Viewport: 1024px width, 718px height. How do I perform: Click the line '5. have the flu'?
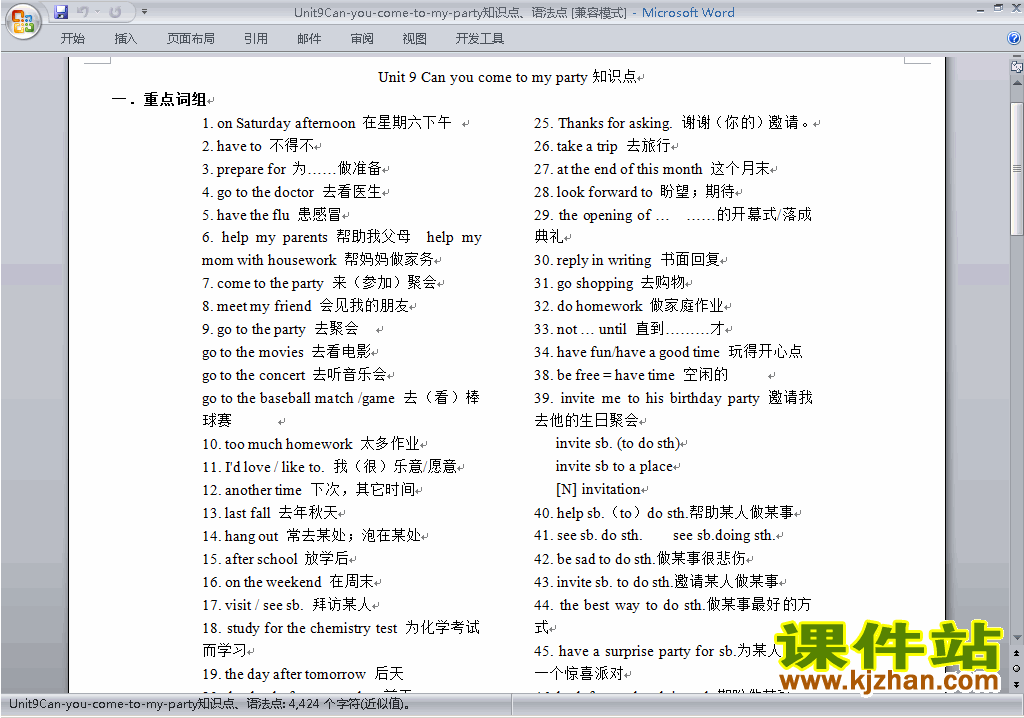pyautogui.click(x=272, y=214)
